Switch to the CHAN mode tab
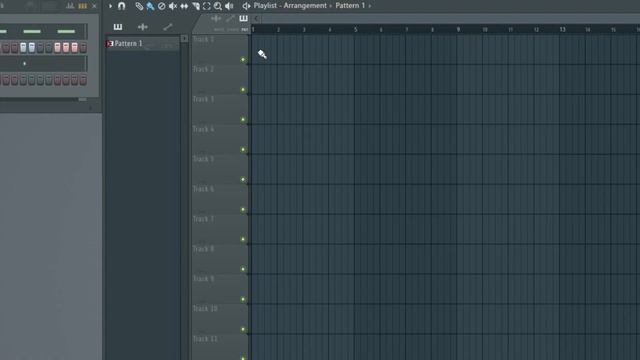640x360 pixels. point(233,30)
